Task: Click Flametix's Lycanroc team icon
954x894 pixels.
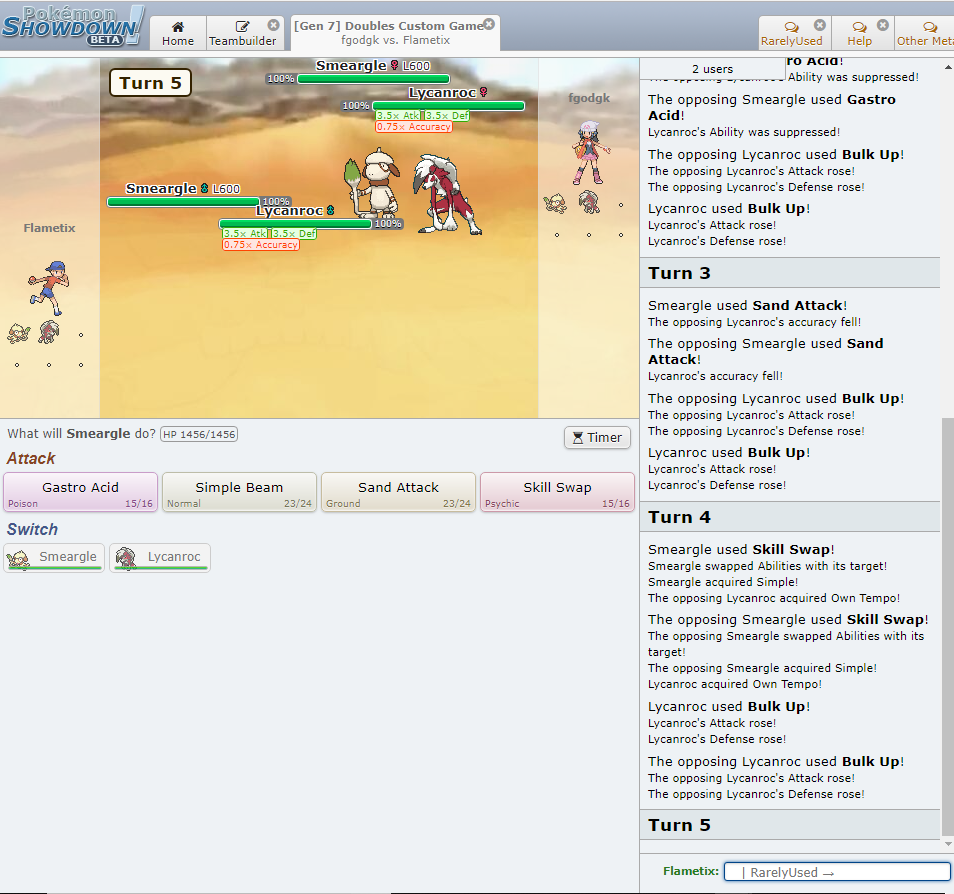Action: coord(49,332)
